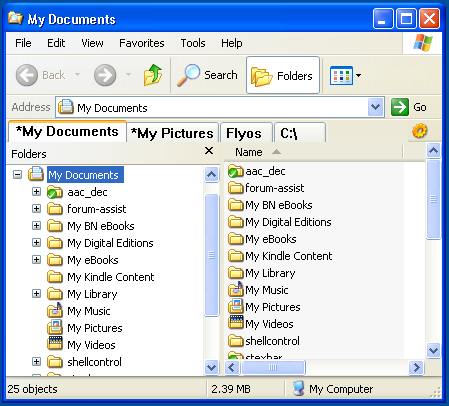Click the folder tree scroll down arrow
Screen dimensions: 449x406
pos(211,367)
